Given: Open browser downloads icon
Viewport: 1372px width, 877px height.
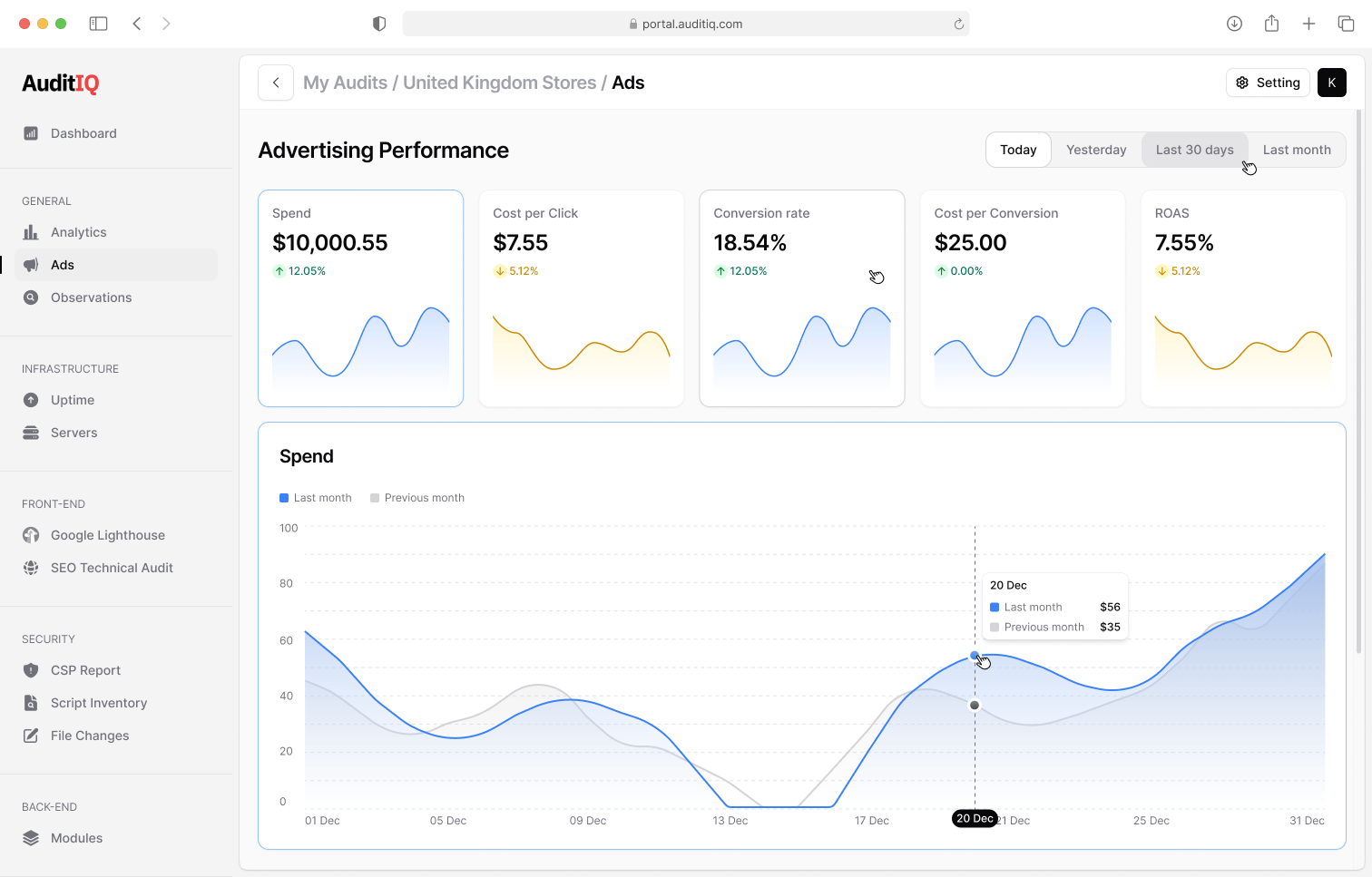Looking at the screenshot, I should coord(1234,24).
